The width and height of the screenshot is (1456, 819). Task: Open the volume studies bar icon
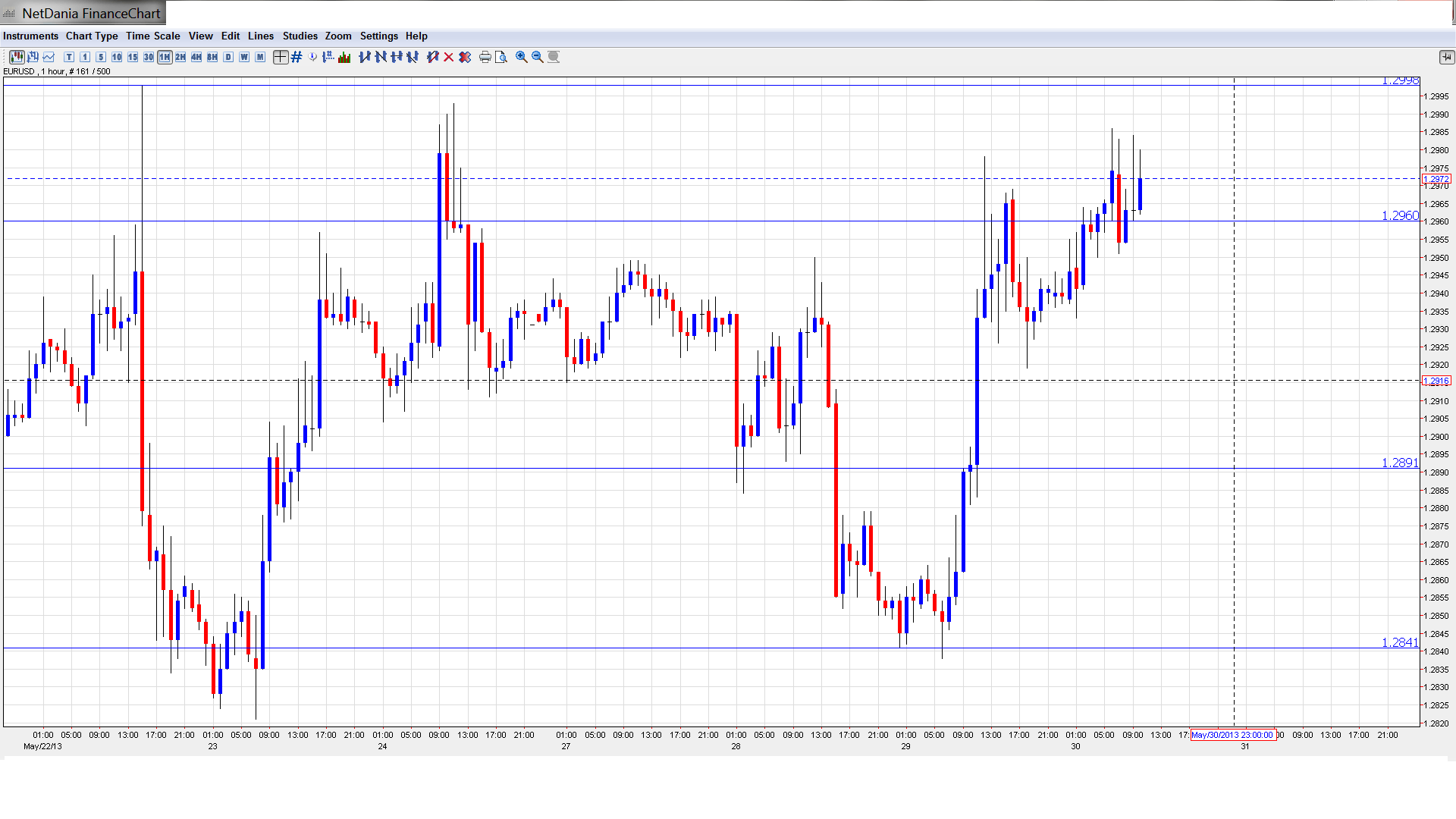pos(344,57)
